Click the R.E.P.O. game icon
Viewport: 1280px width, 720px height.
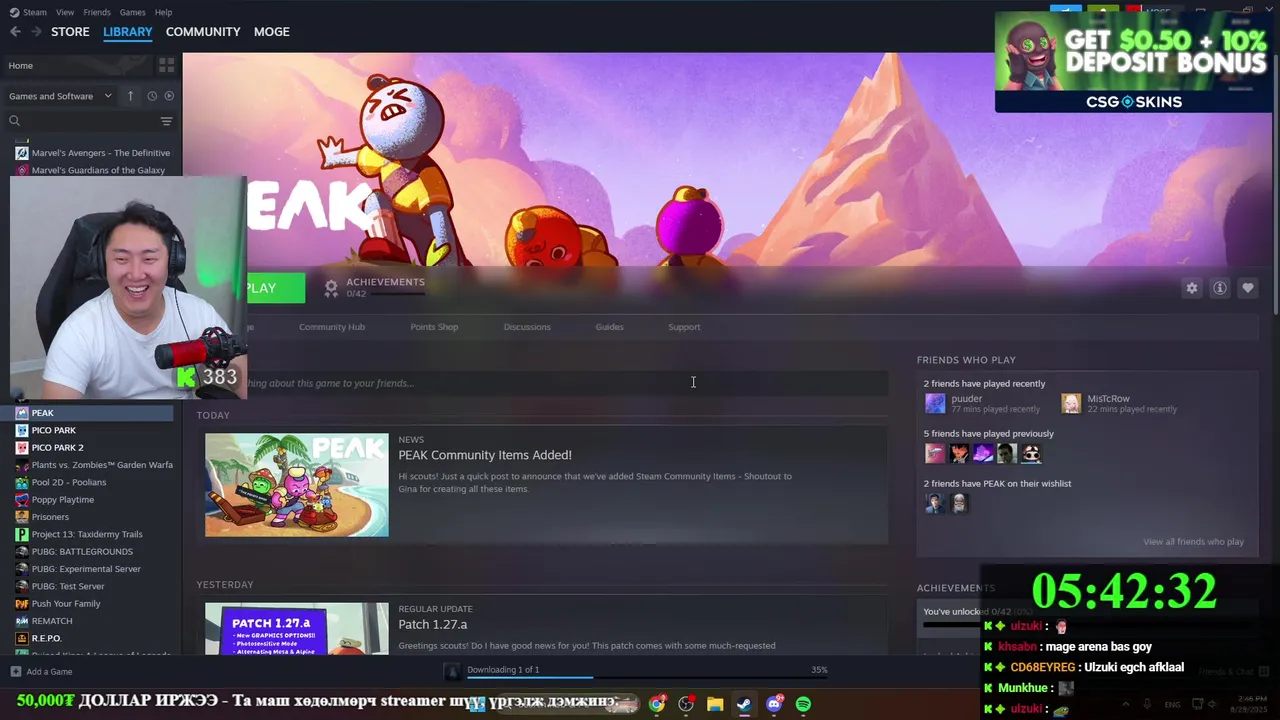22,638
